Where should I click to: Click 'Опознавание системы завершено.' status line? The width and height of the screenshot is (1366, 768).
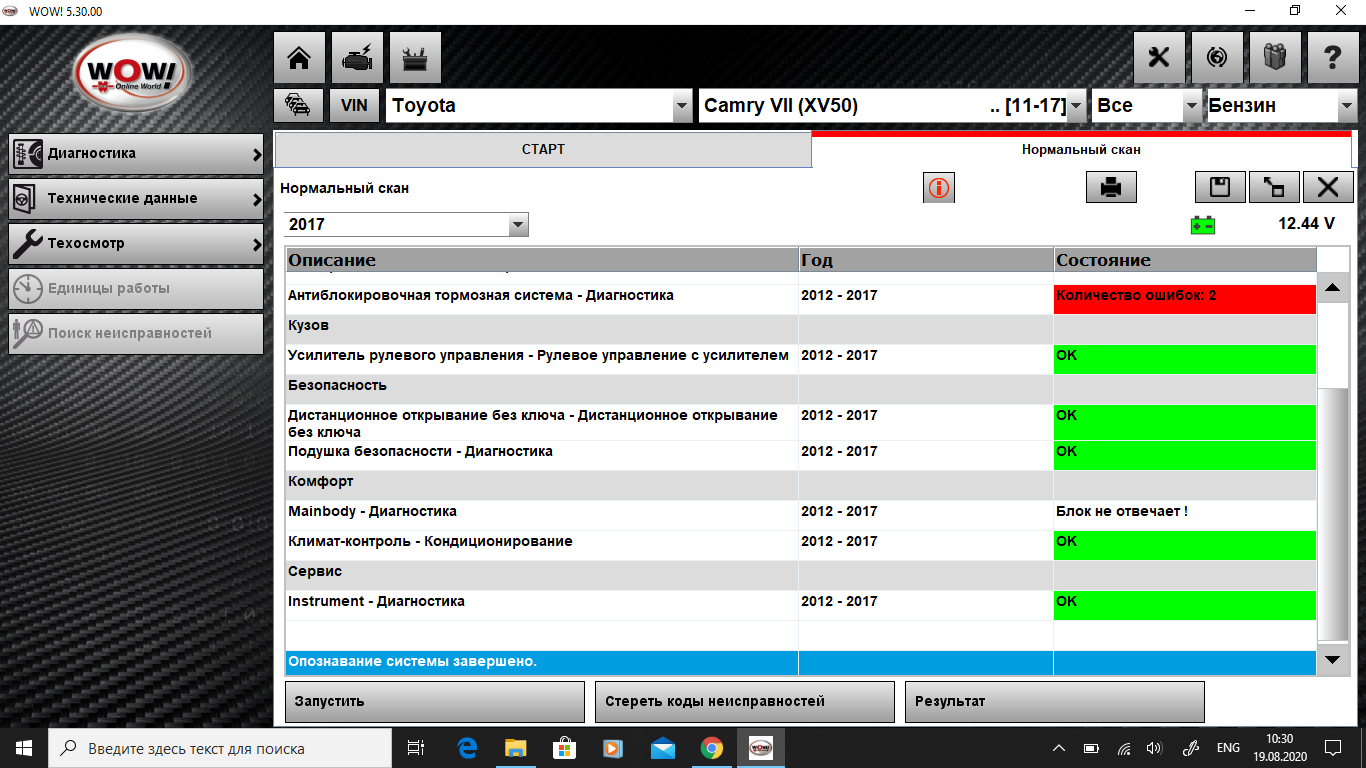(x=801, y=663)
